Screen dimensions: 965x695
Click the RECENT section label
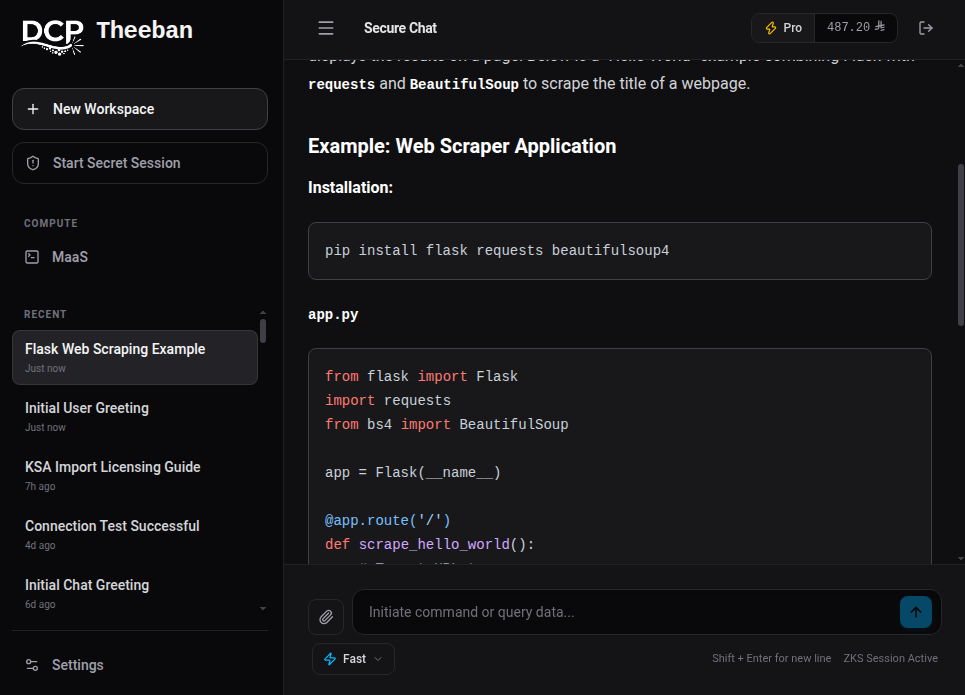point(45,314)
